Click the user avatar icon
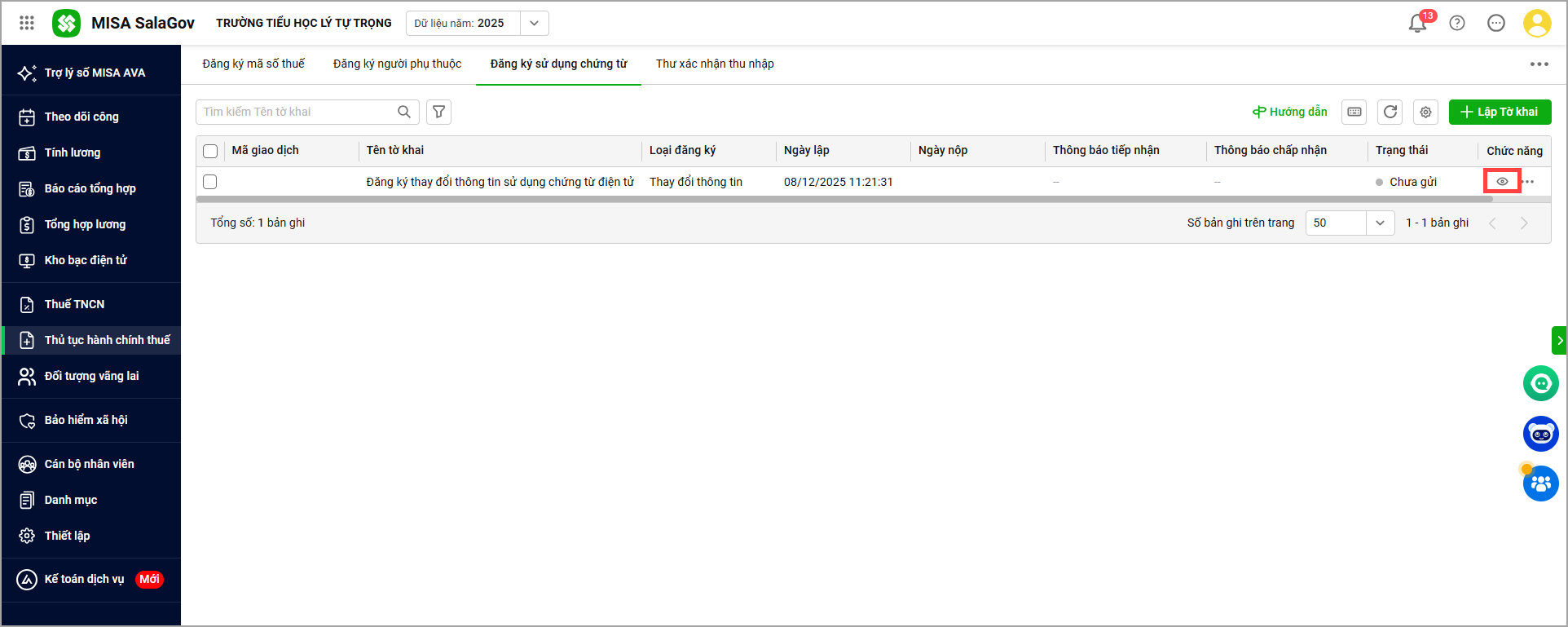1568x627 pixels. pos(1536,23)
